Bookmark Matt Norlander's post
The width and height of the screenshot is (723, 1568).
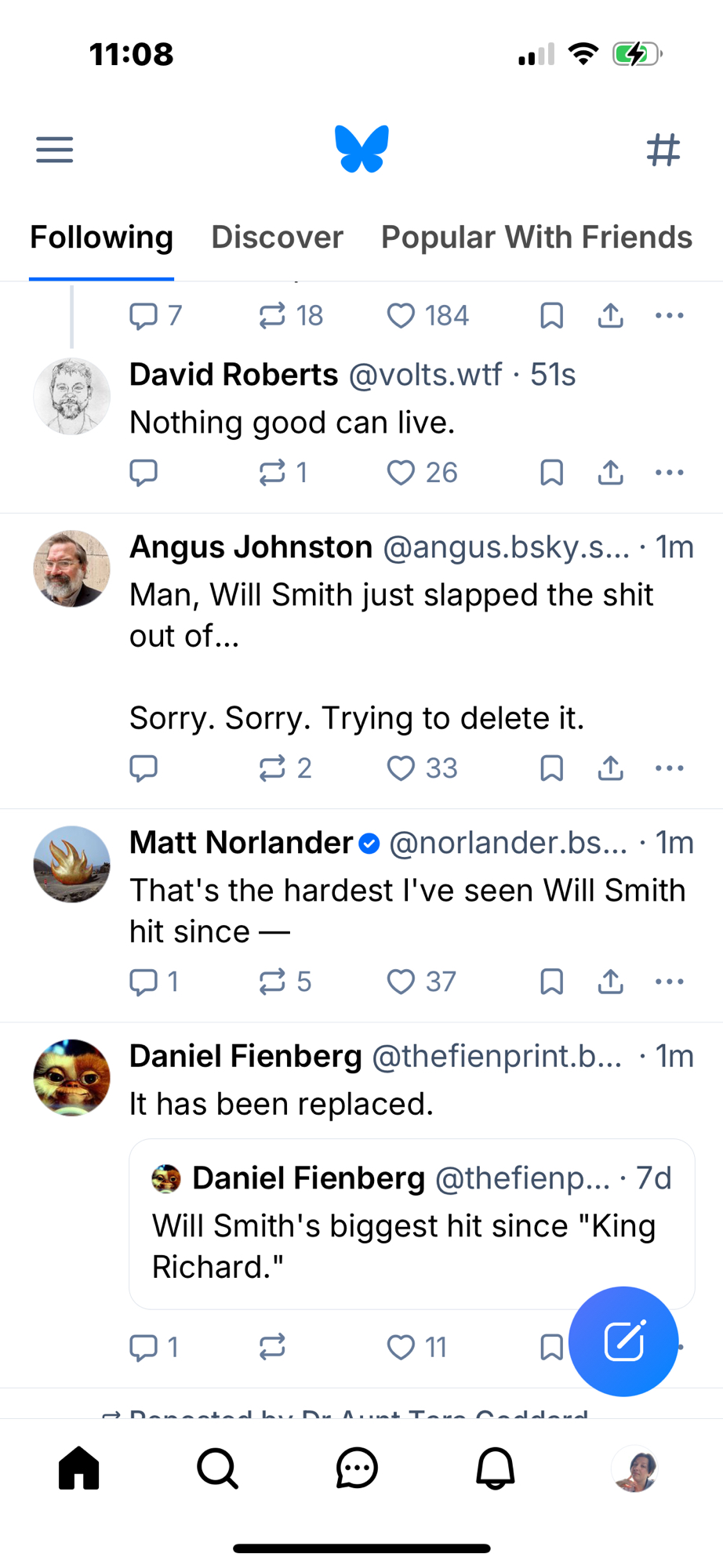coord(552,982)
